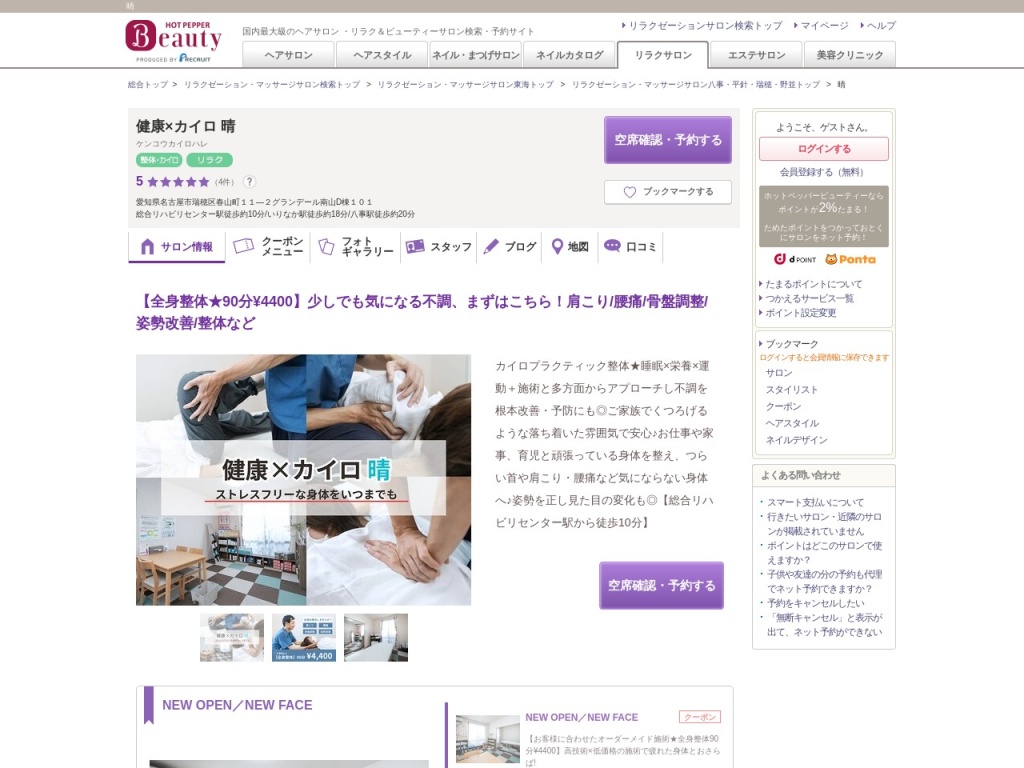Select the ヘアサロン navigation tab
This screenshot has height=768, width=1024.
click(288, 55)
